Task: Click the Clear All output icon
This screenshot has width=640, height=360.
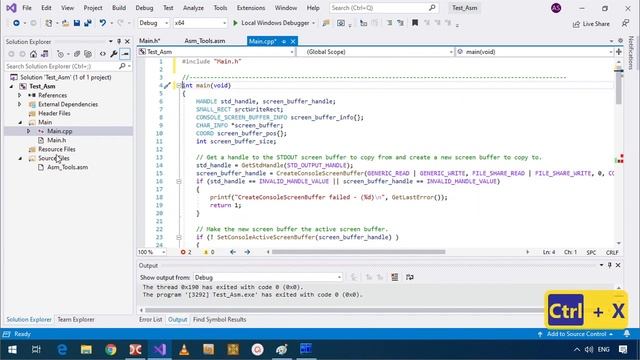Action: point(395,277)
